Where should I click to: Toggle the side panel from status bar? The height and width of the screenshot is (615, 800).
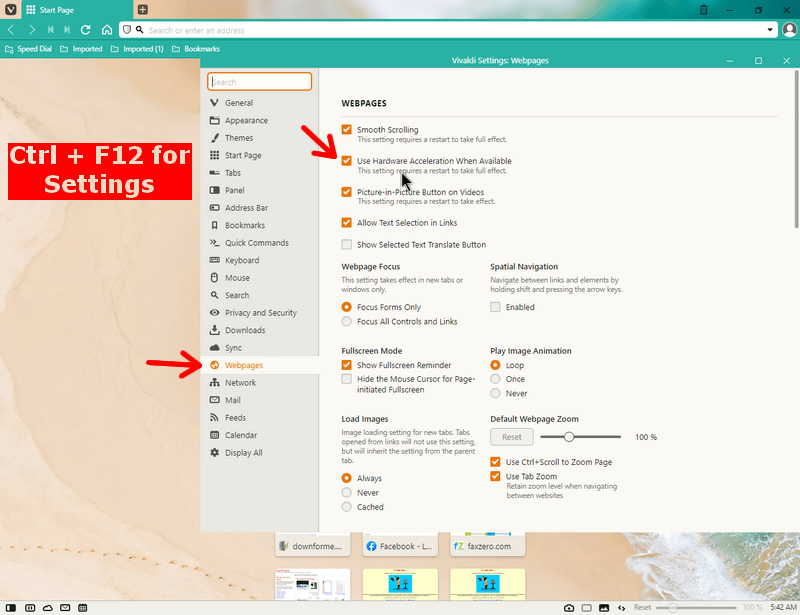click(x=11, y=608)
